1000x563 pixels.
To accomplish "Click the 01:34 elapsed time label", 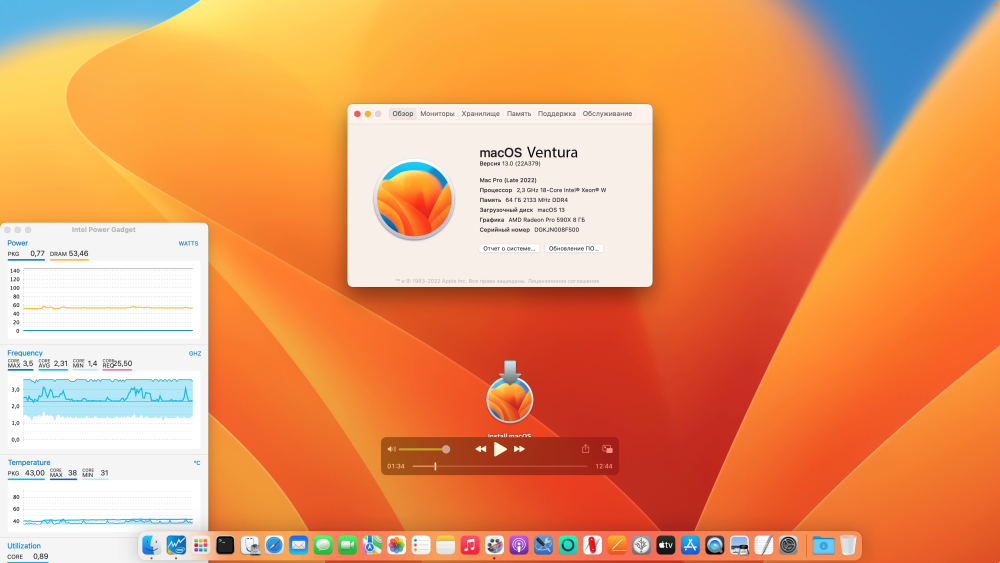I will pyautogui.click(x=396, y=466).
